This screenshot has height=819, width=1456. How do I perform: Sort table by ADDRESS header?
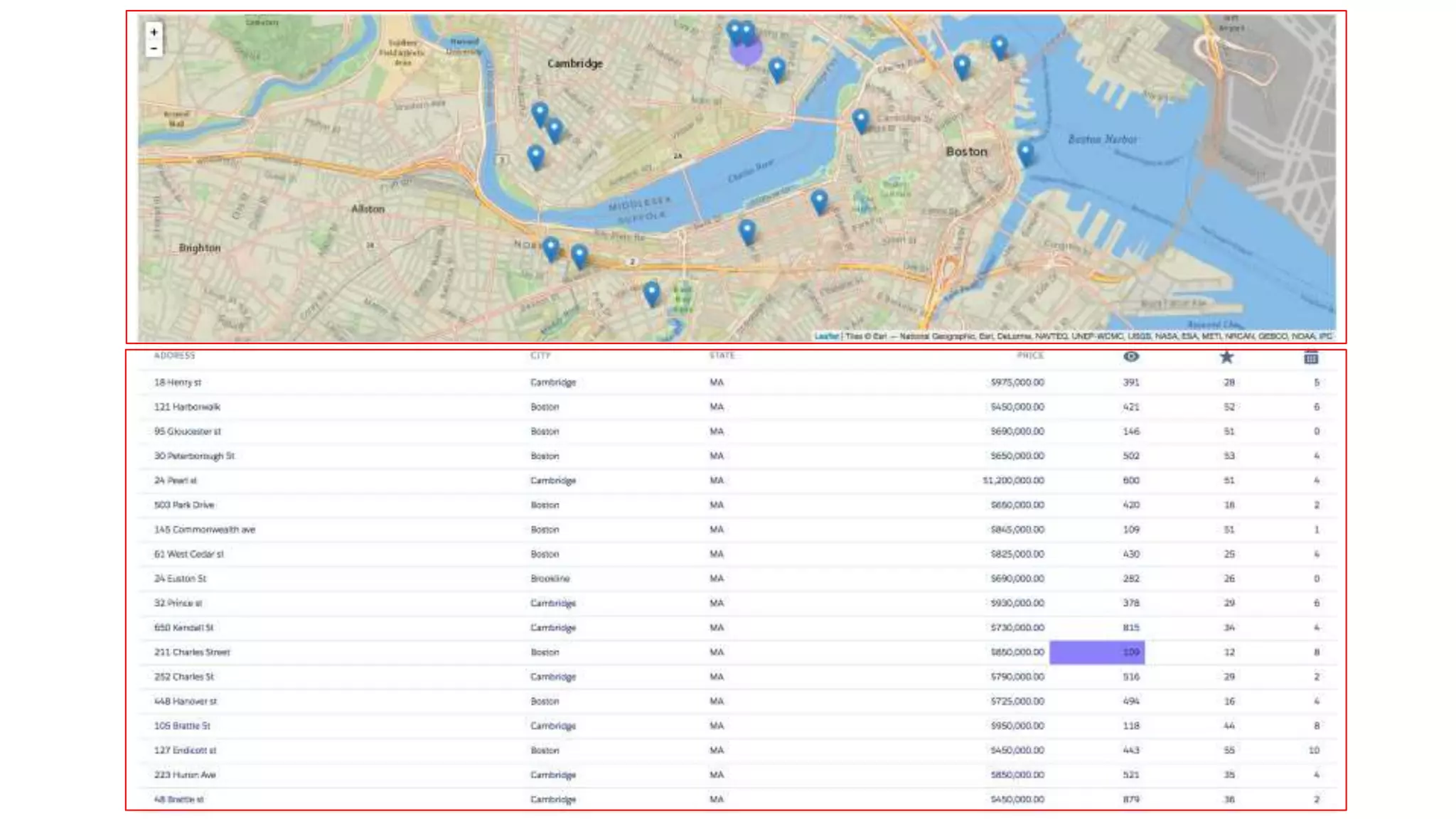click(174, 355)
